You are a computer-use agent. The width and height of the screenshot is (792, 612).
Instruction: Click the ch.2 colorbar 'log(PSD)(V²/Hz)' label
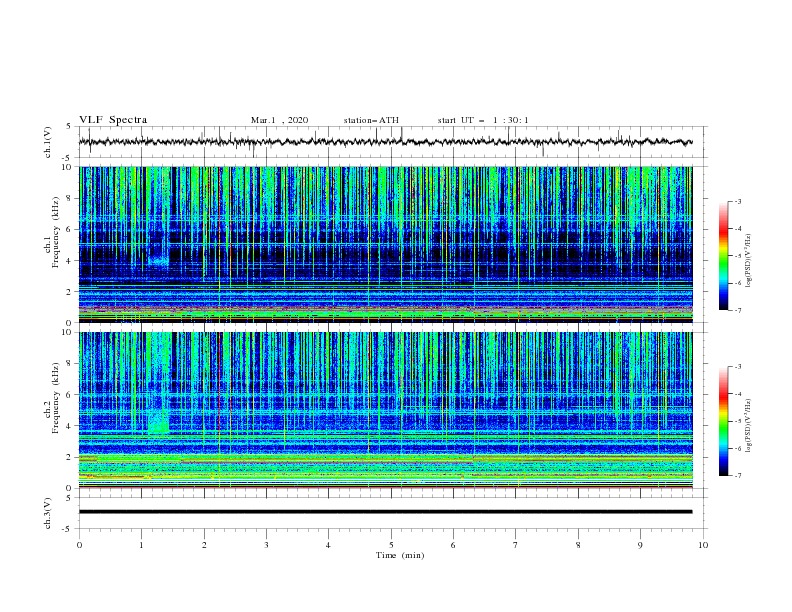(x=749, y=426)
